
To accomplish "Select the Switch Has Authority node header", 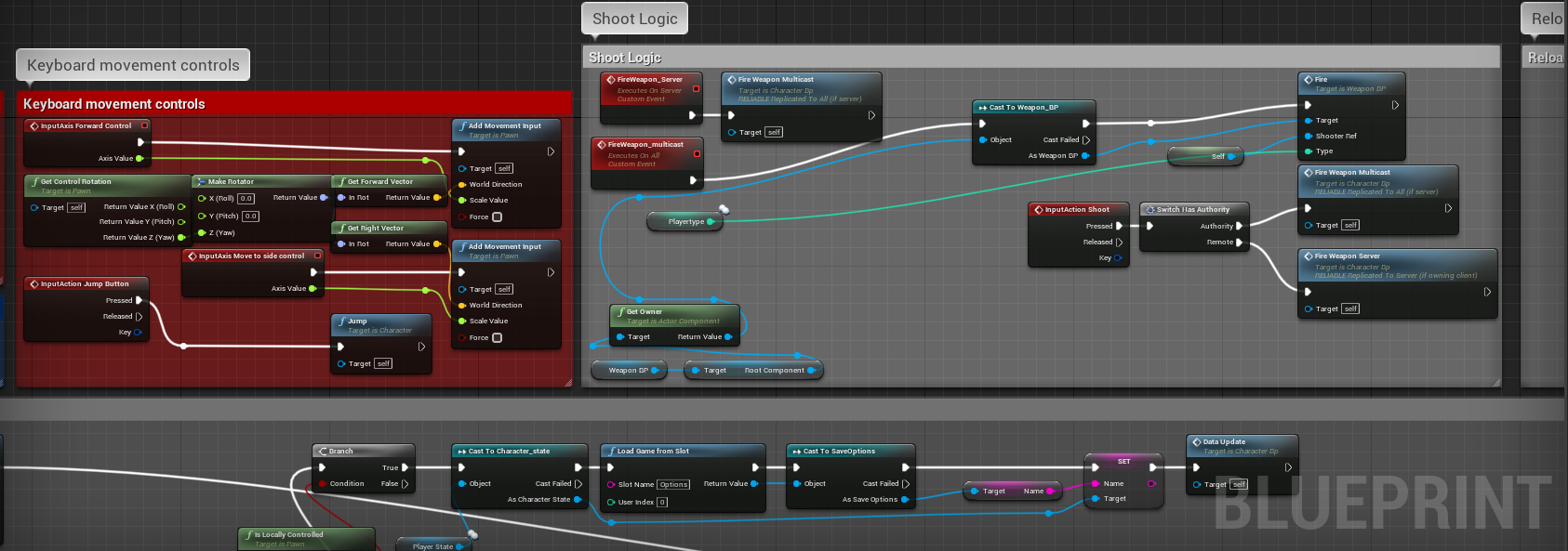I will tap(1193, 209).
